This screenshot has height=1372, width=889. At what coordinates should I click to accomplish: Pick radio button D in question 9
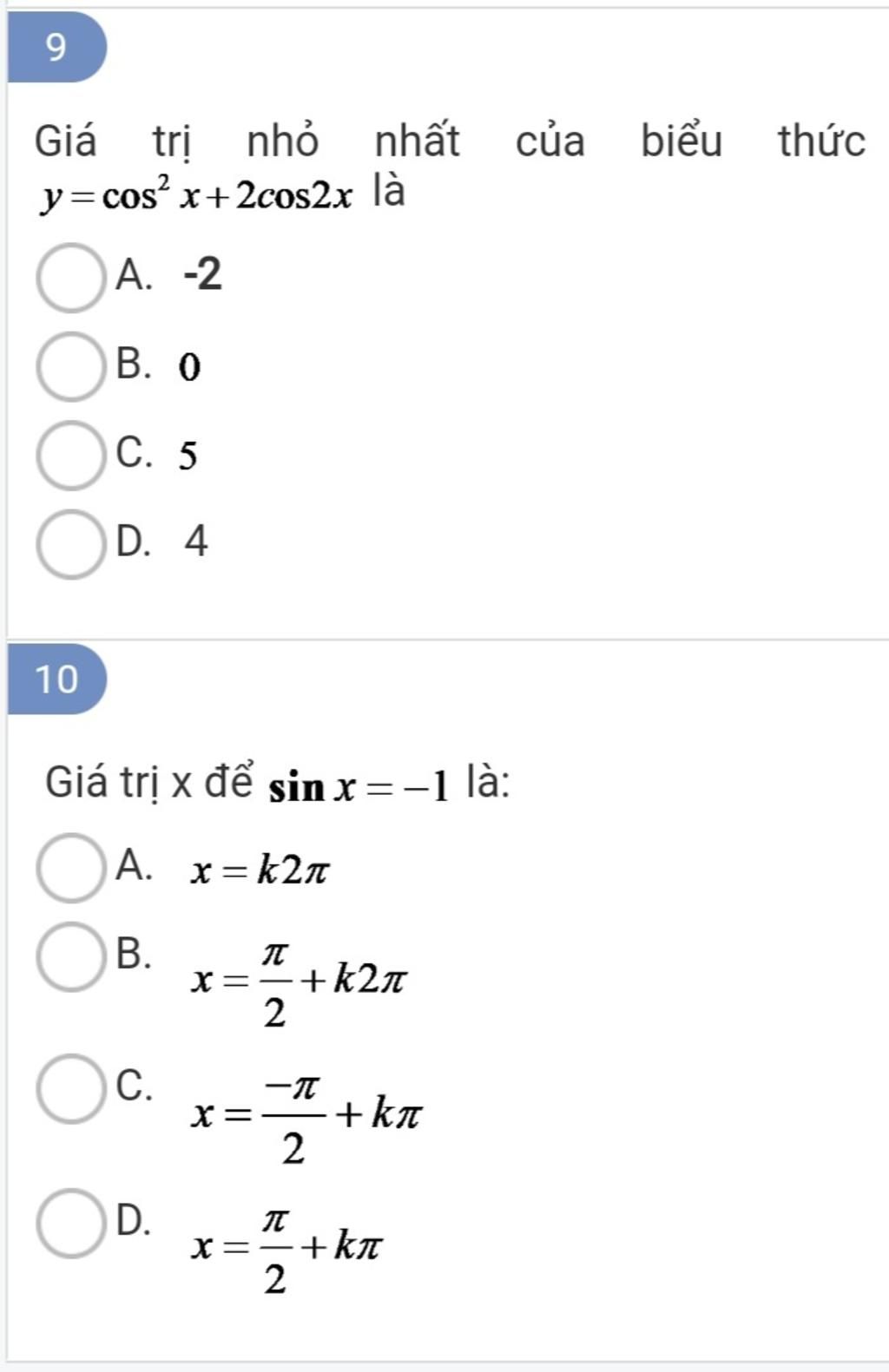pos(70,544)
